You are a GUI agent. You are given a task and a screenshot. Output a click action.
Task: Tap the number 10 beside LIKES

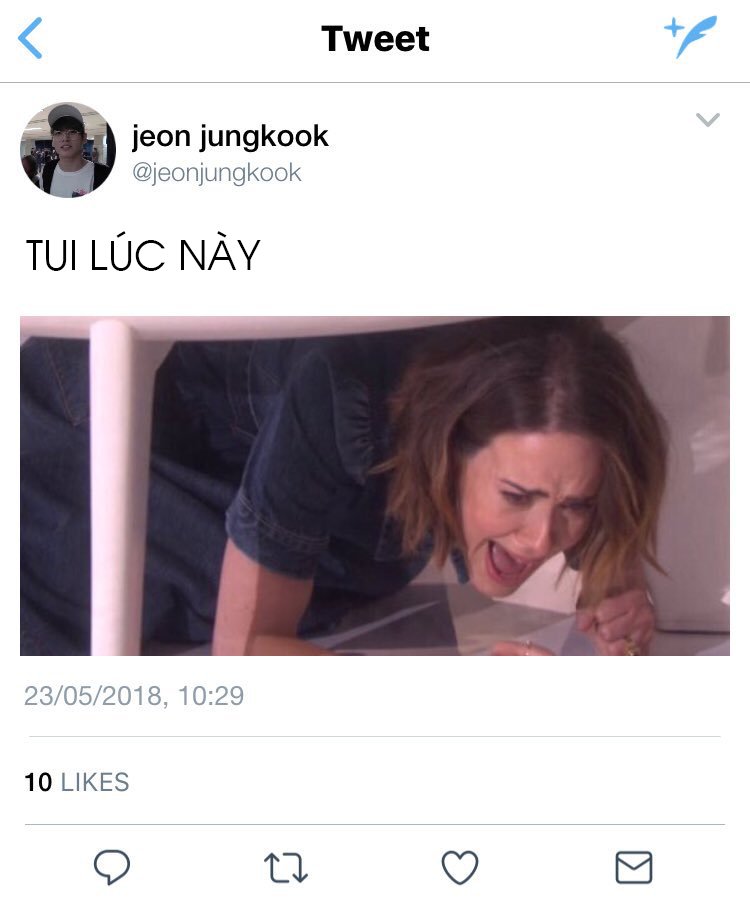(38, 782)
